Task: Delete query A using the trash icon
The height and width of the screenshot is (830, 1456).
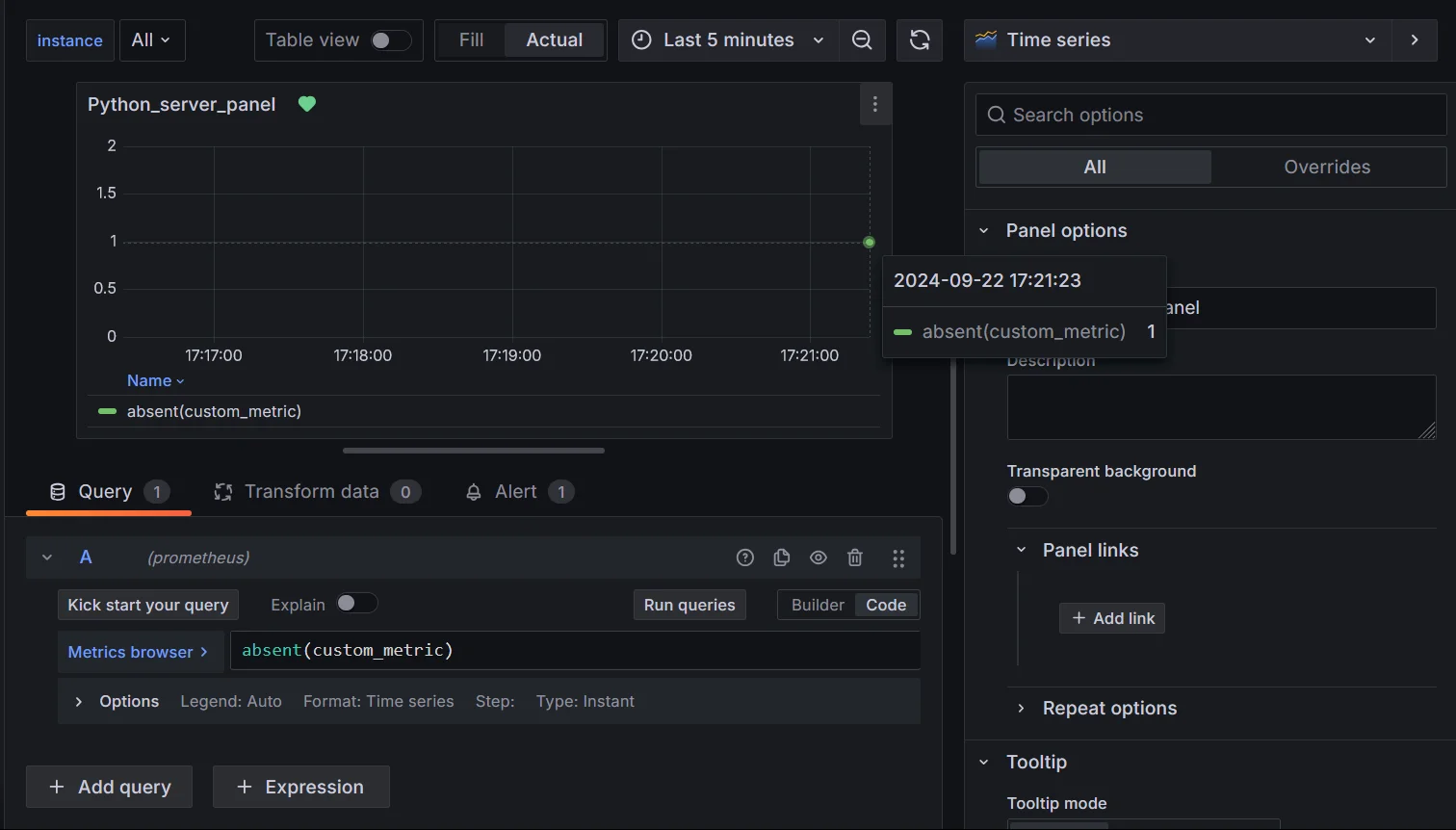Action: tap(855, 558)
